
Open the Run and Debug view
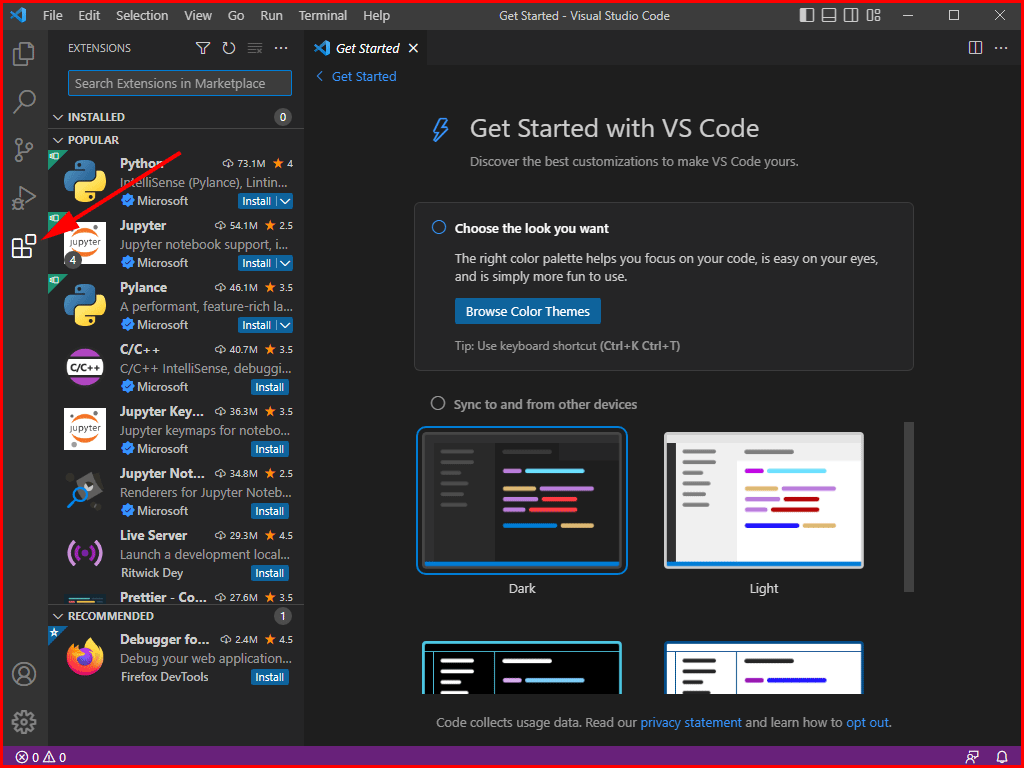click(x=24, y=198)
